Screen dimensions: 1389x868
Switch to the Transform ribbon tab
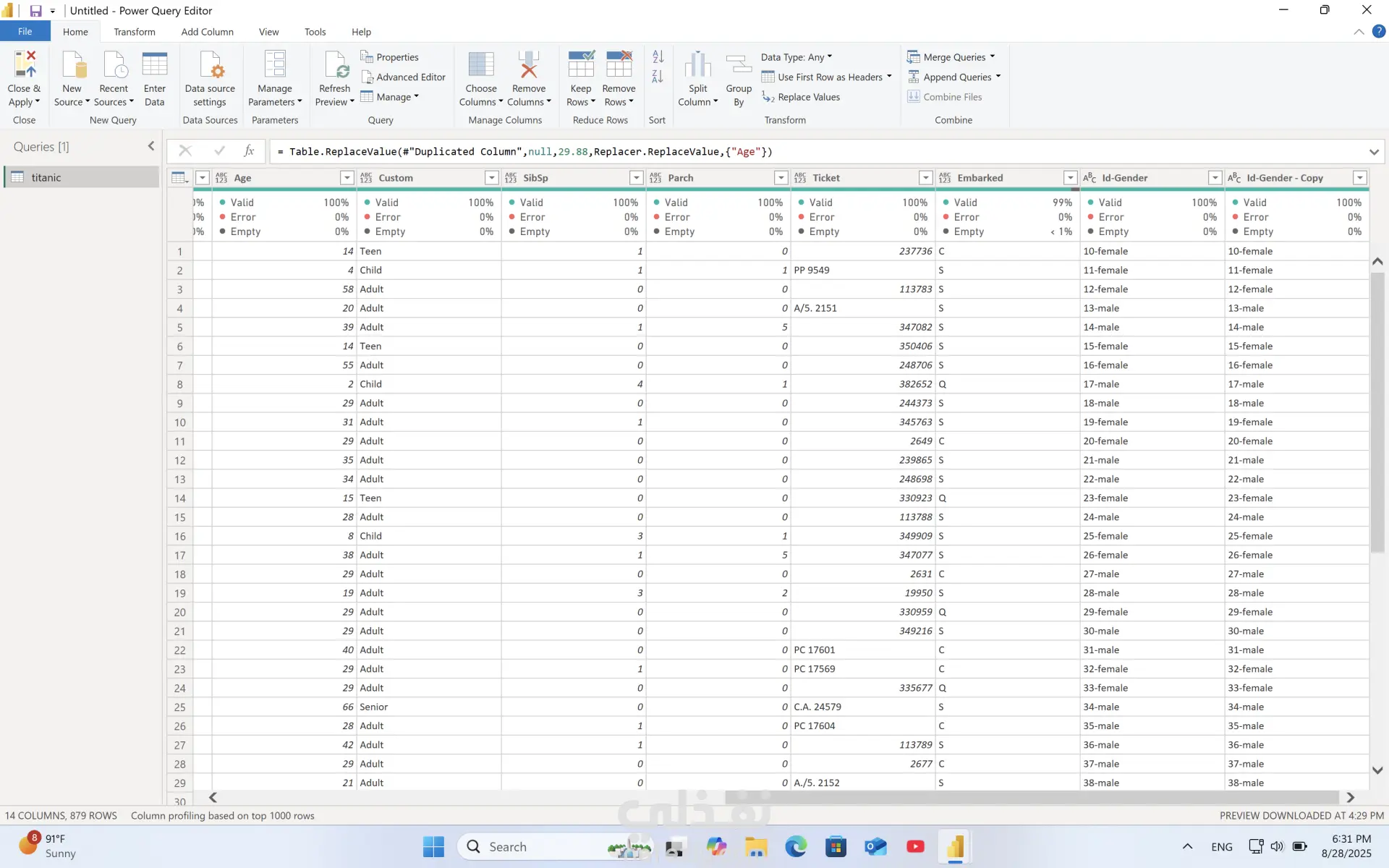[134, 32]
